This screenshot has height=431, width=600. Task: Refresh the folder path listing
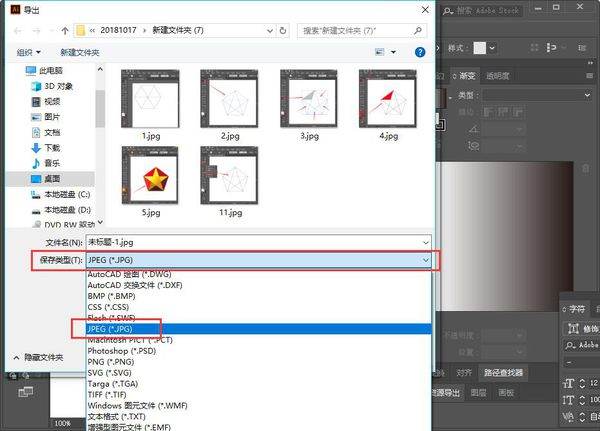point(283,31)
